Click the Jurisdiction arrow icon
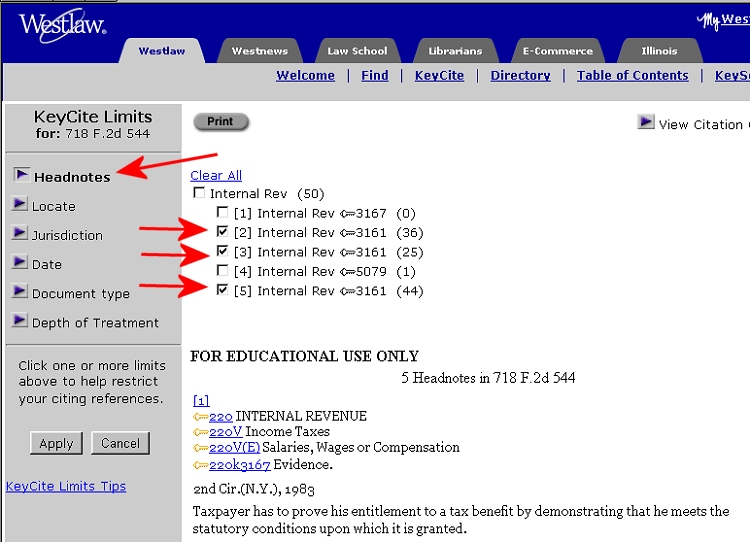750x542 pixels. (19, 233)
